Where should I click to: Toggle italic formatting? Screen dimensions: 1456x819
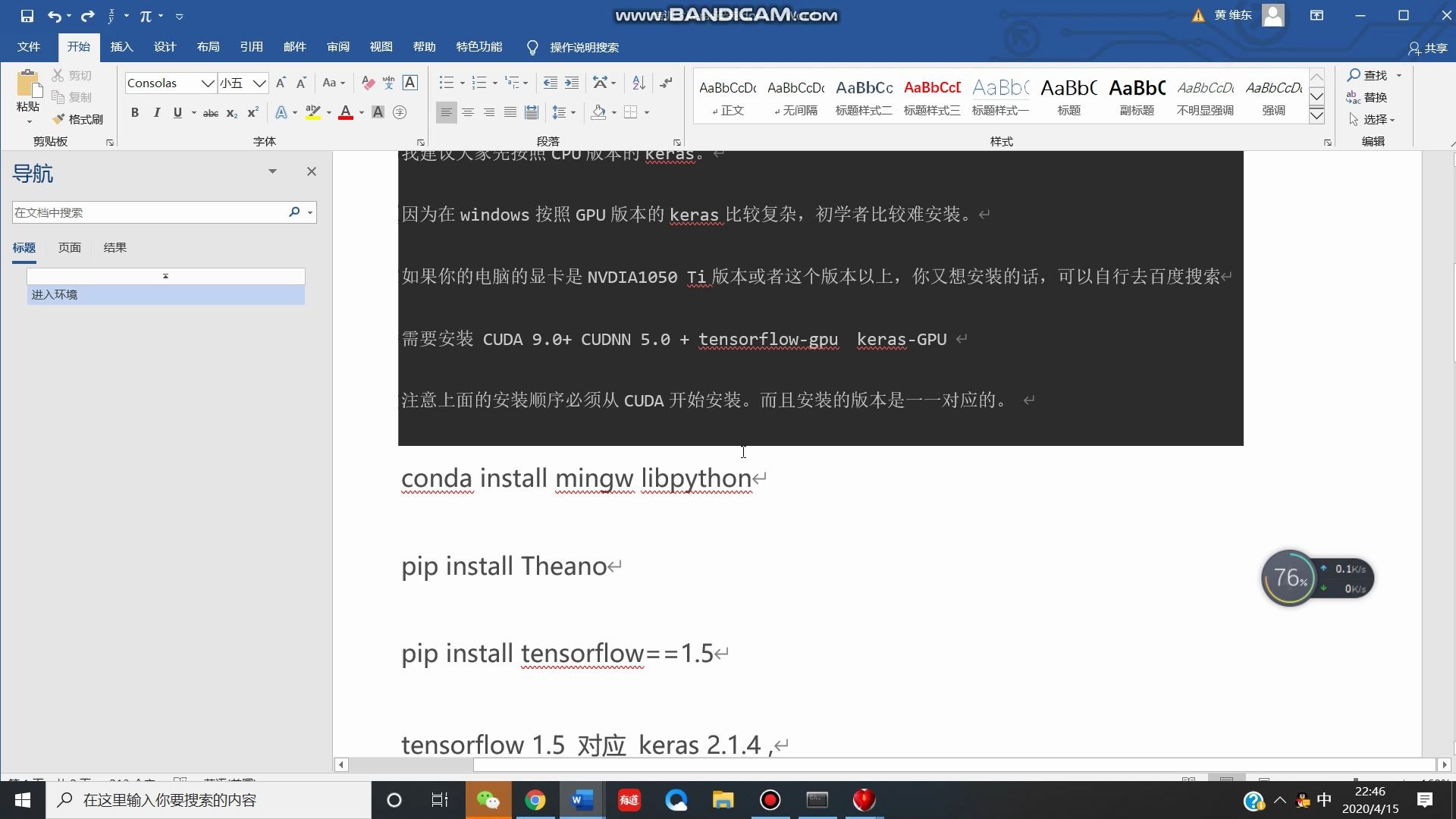click(157, 112)
